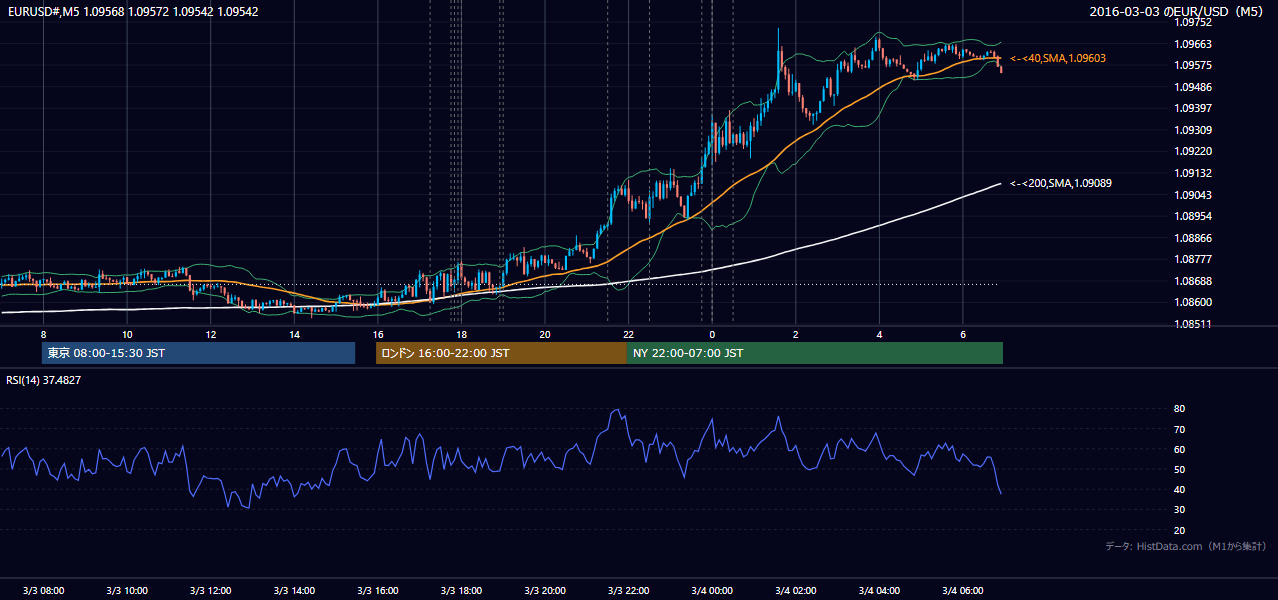Click hour tick 6 under price chart
This screenshot has width=1278, height=600.
[963, 334]
